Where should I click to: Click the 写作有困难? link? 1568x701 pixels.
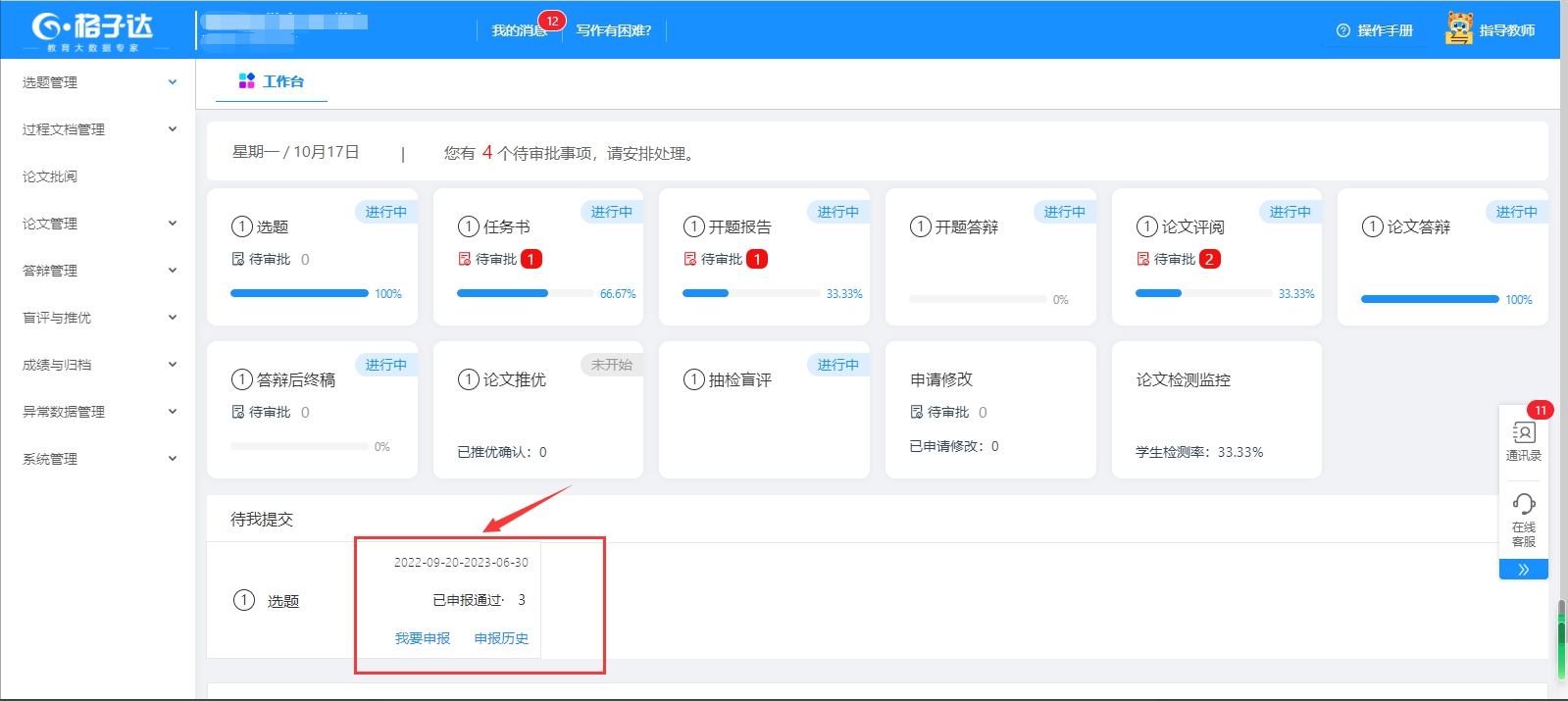pyautogui.click(x=613, y=30)
